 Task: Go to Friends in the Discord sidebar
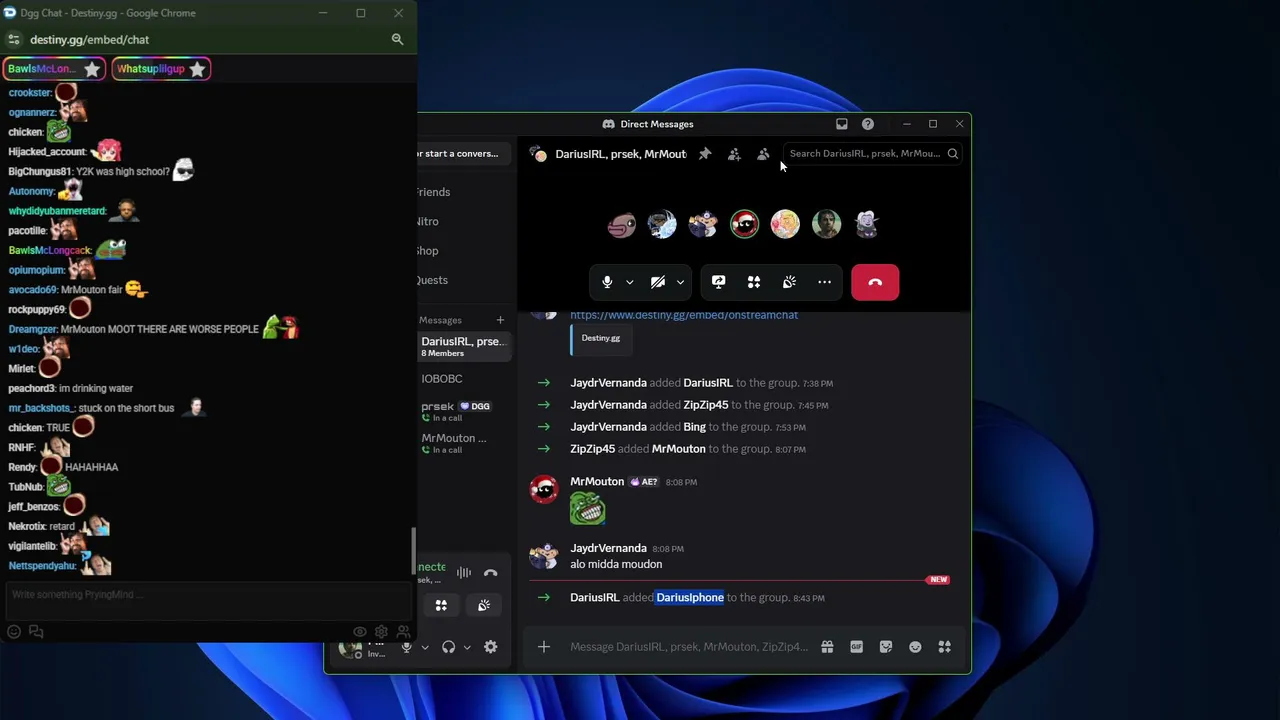point(434,192)
